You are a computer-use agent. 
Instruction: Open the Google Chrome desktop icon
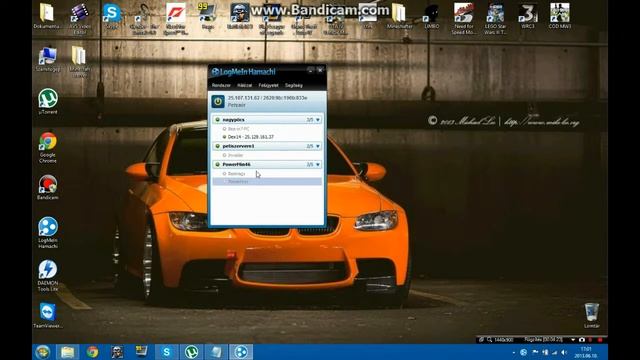click(x=48, y=147)
